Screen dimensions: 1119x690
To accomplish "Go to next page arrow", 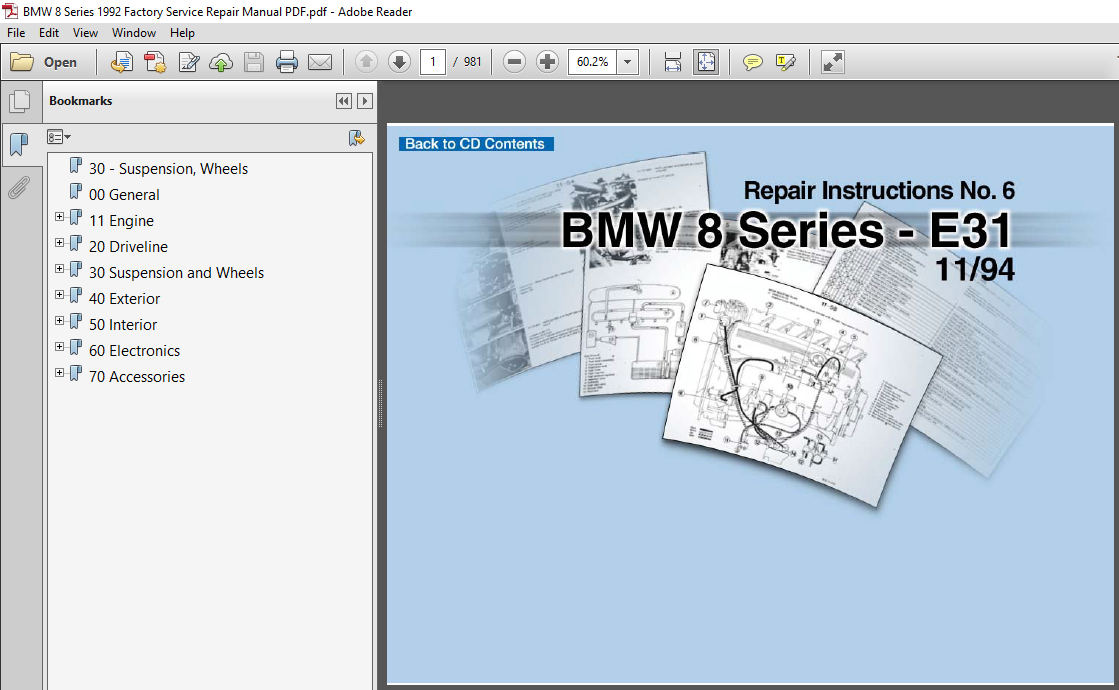I will pyautogui.click(x=400, y=62).
